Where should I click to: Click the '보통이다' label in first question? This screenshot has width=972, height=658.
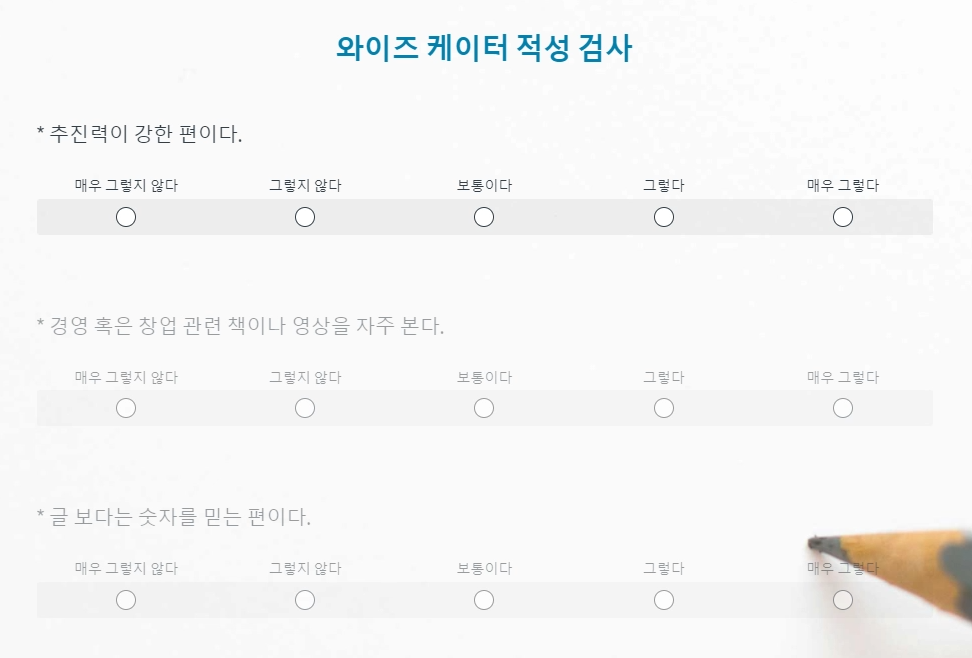[x=484, y=185]
